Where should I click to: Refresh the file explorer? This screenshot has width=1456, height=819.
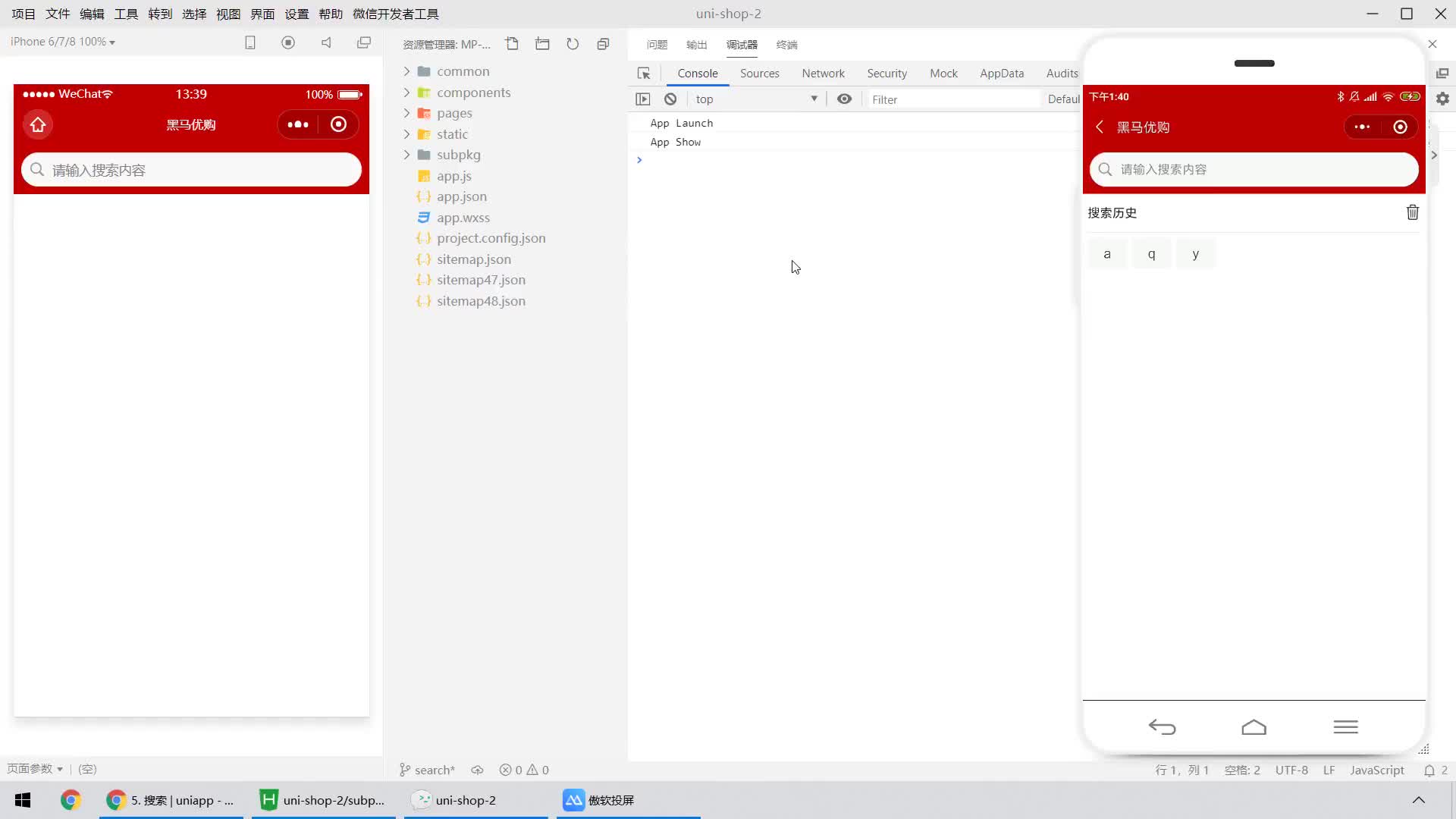tap(573, 44)
